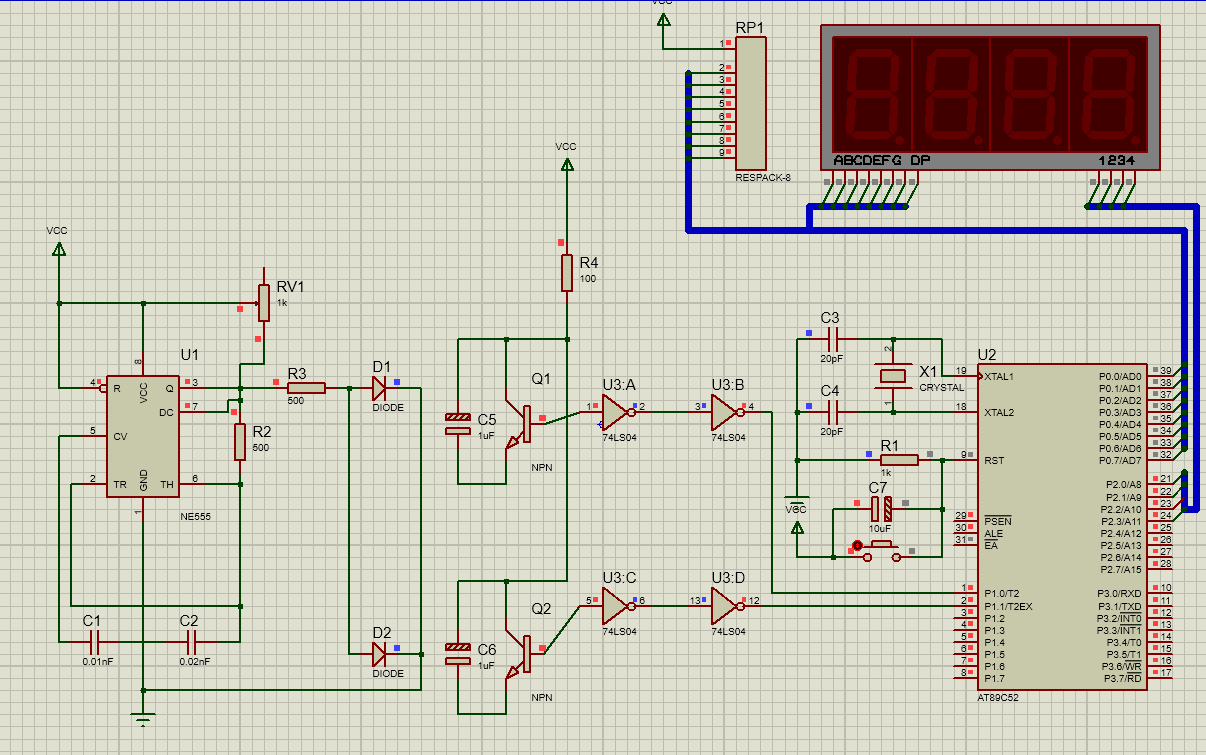The height and width of the screenshot is (755, 1206).
Task: Select inverter gate U3:A
Action: (618, 411)
